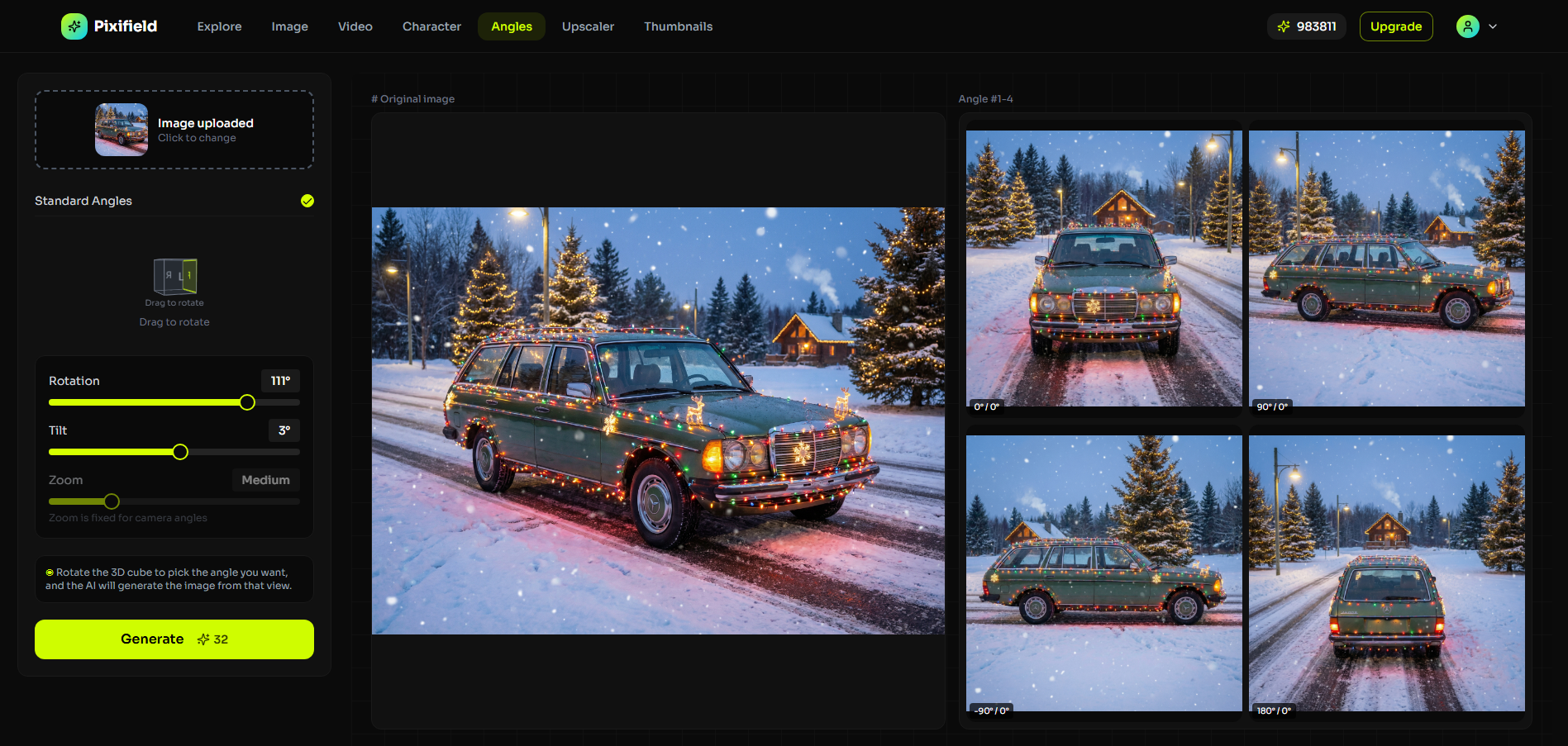
Task: Click the 180°/0° rear view angle result
Action: 1387,573
